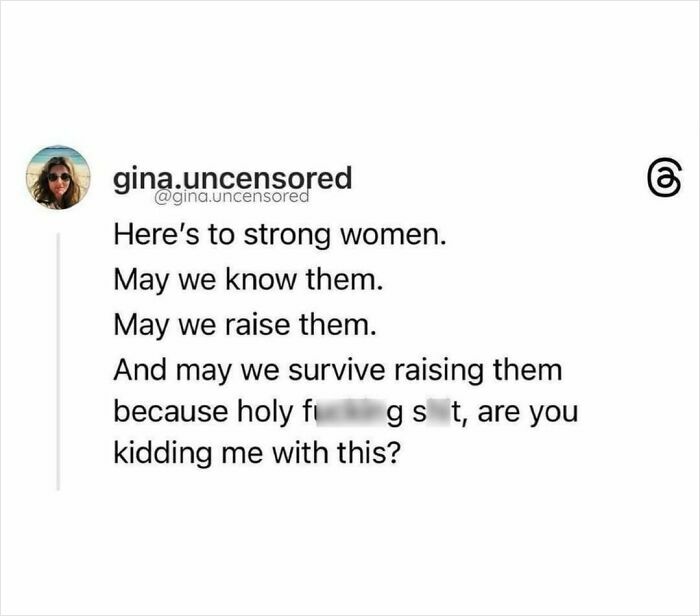
Task: Click "And may we survive raising them"
Action: click(338, 370)
